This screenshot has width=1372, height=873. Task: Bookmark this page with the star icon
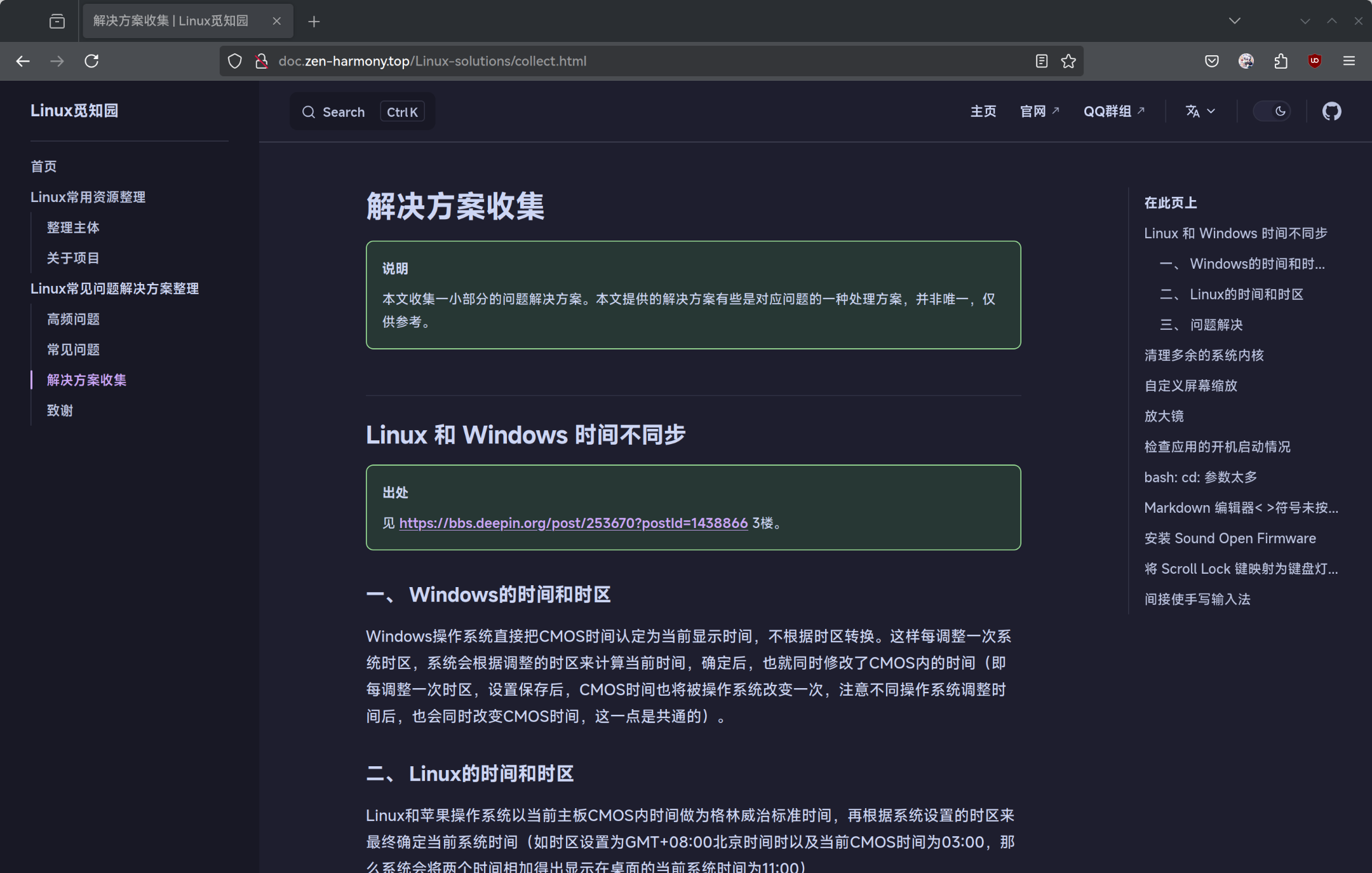point(1068,61)
